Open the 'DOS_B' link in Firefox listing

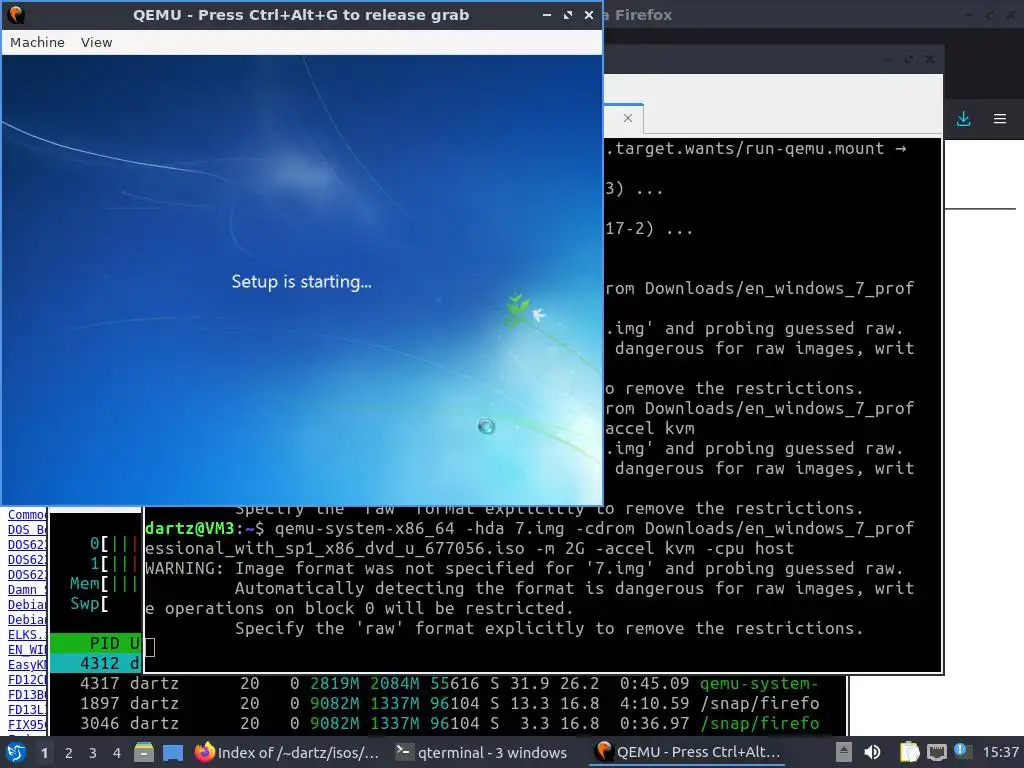point(27,529)
